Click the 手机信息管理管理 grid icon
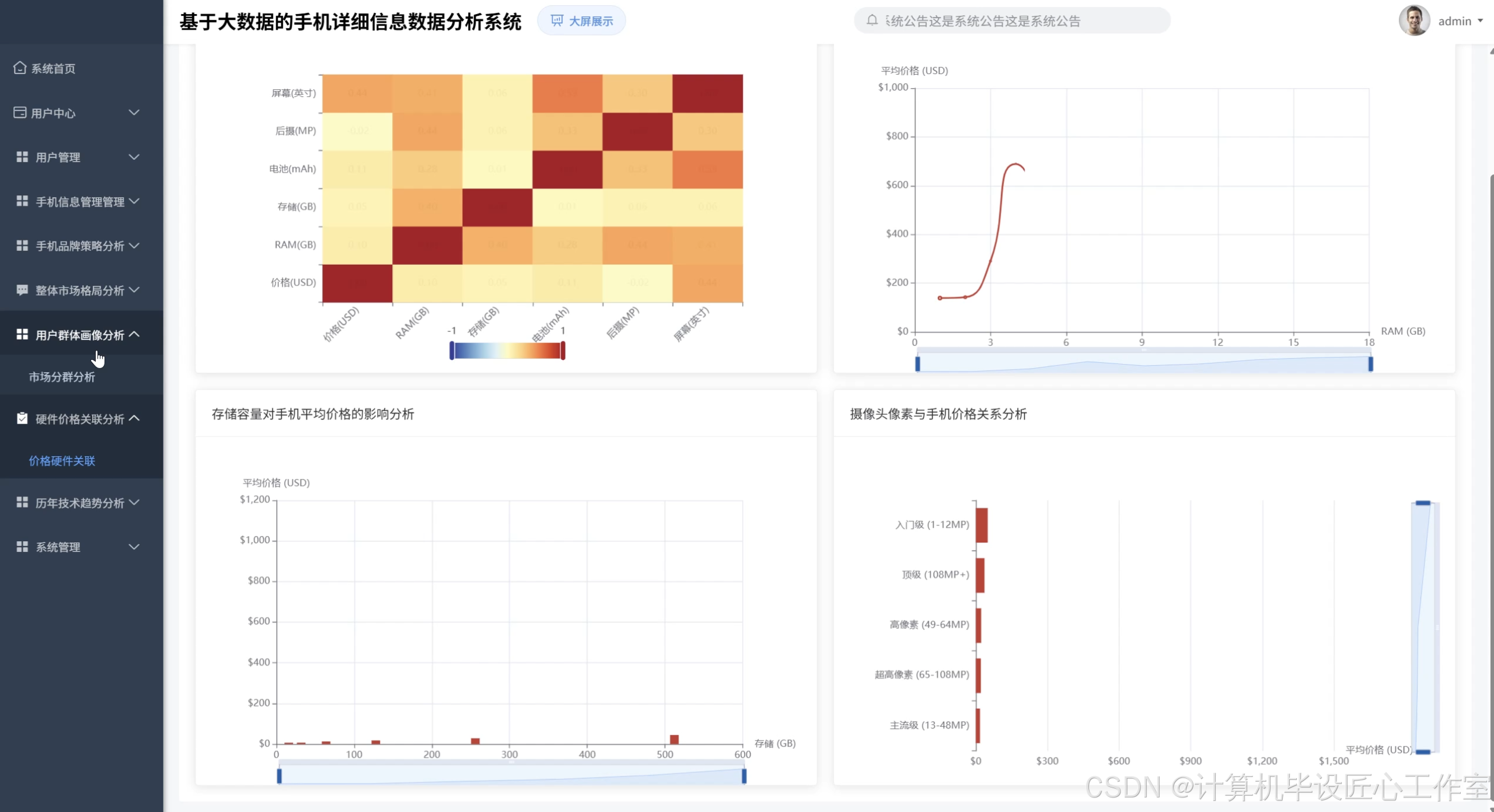 point(22,201)
